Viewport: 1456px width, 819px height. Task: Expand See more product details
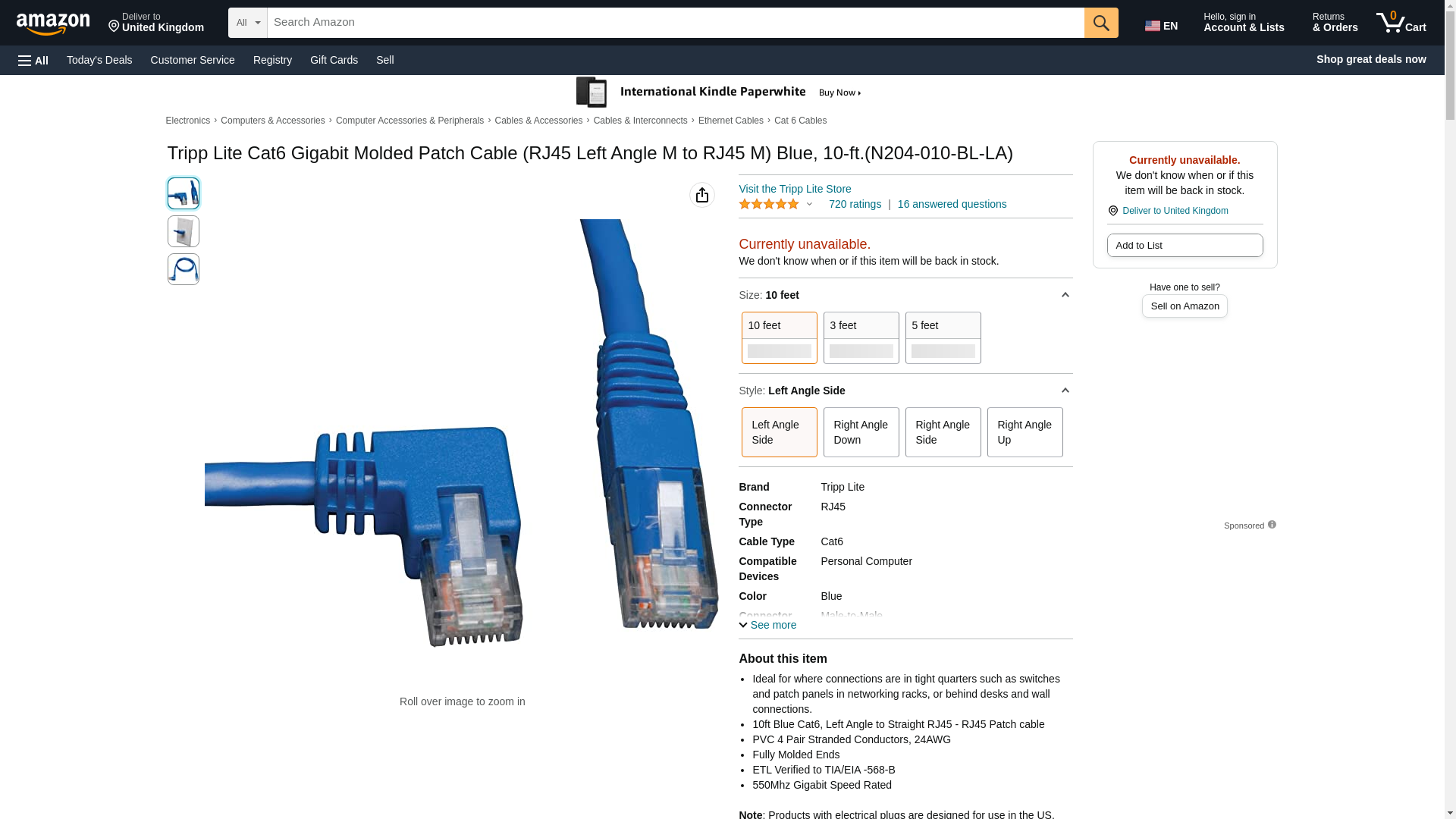(767, 625)
